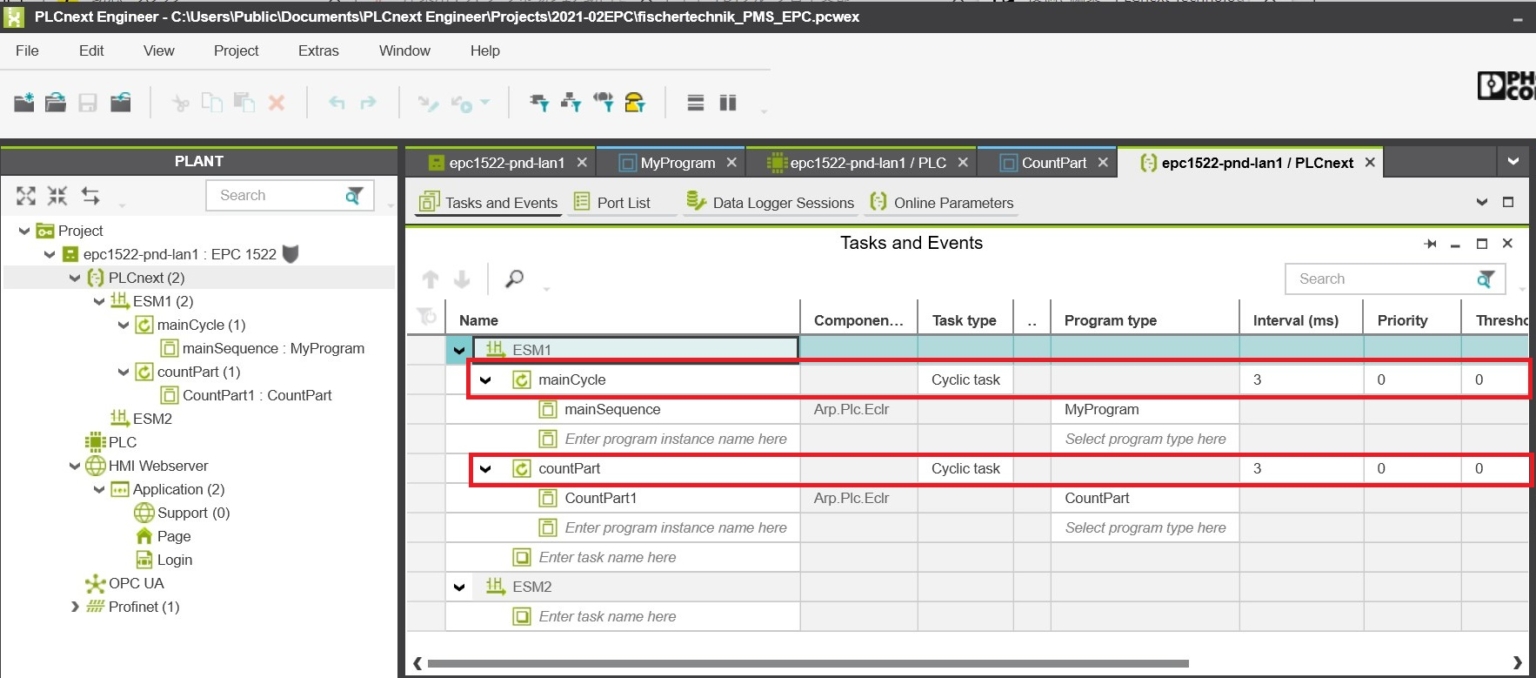This screenshot has height=678, width=1536.
Task: Switch to the CountPart editor tab
Action: click(1053, 163)
